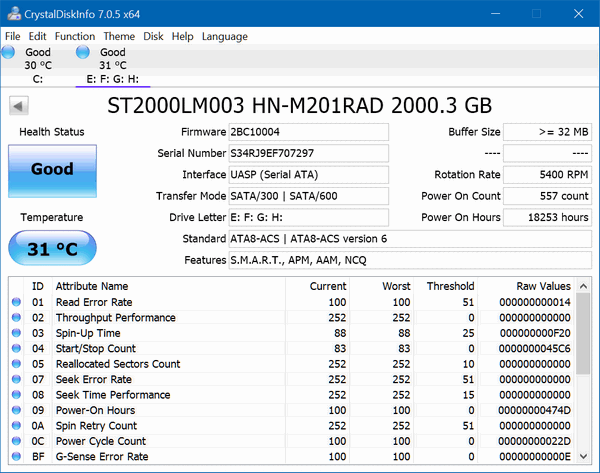This screenshot has width=600, height=473.
Task: Click the Transfer Mode field
Action: (x=308, y=196)
